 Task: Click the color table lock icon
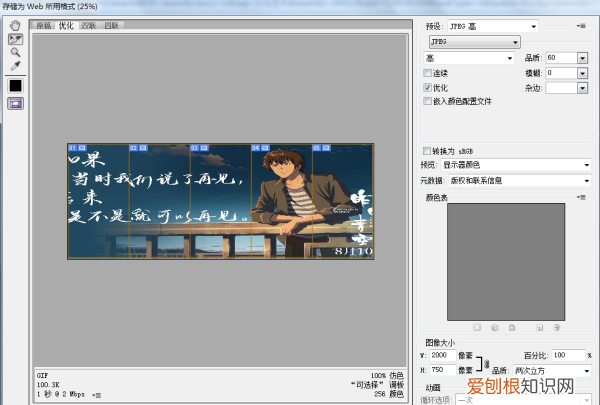[x=510, y=327]
